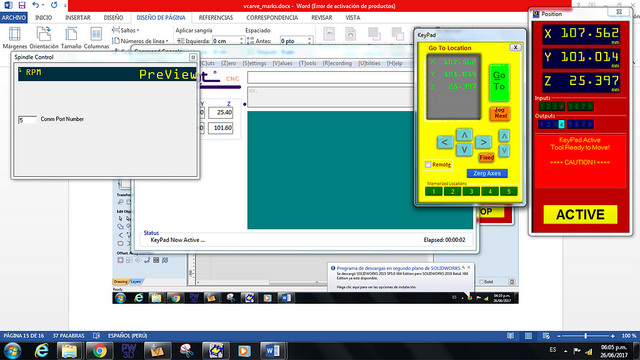Adjust the Word zoom slider handle
640x360 pixels.
pos(586,336)
